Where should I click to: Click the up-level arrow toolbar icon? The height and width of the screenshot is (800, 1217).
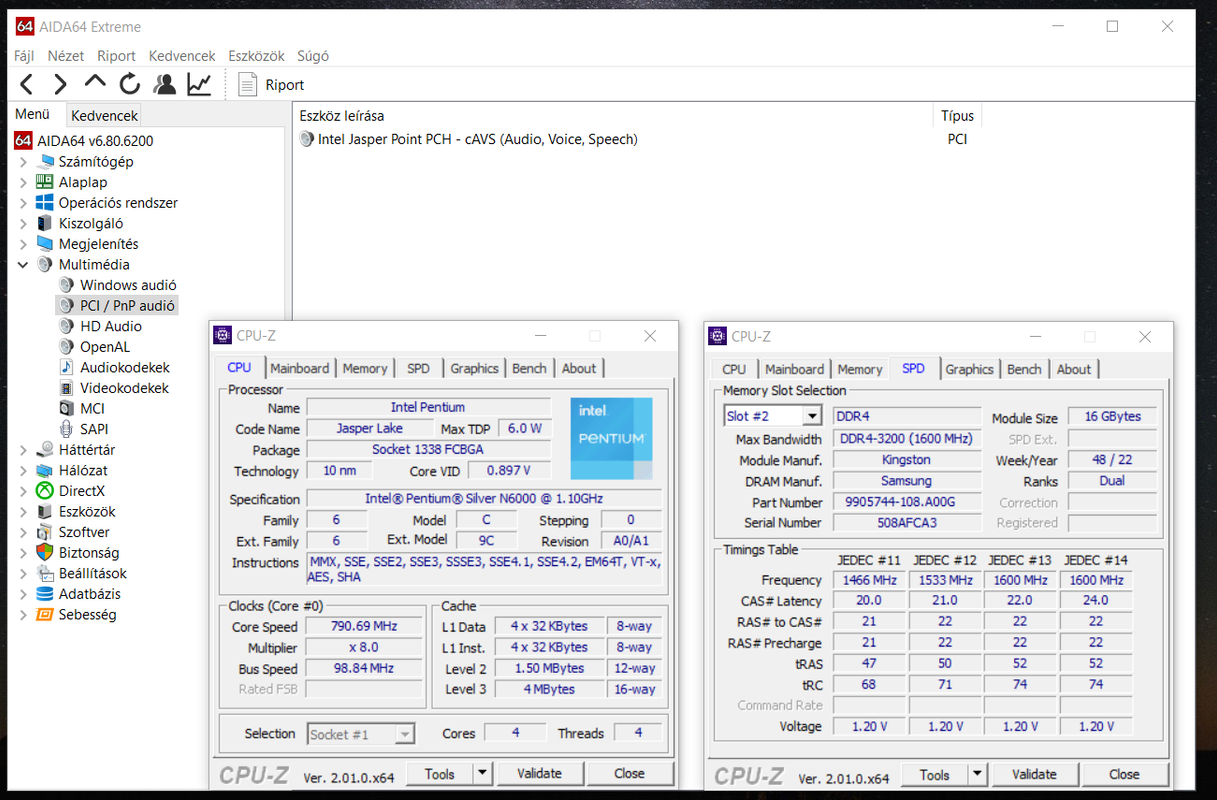click(x=95, y=82)
